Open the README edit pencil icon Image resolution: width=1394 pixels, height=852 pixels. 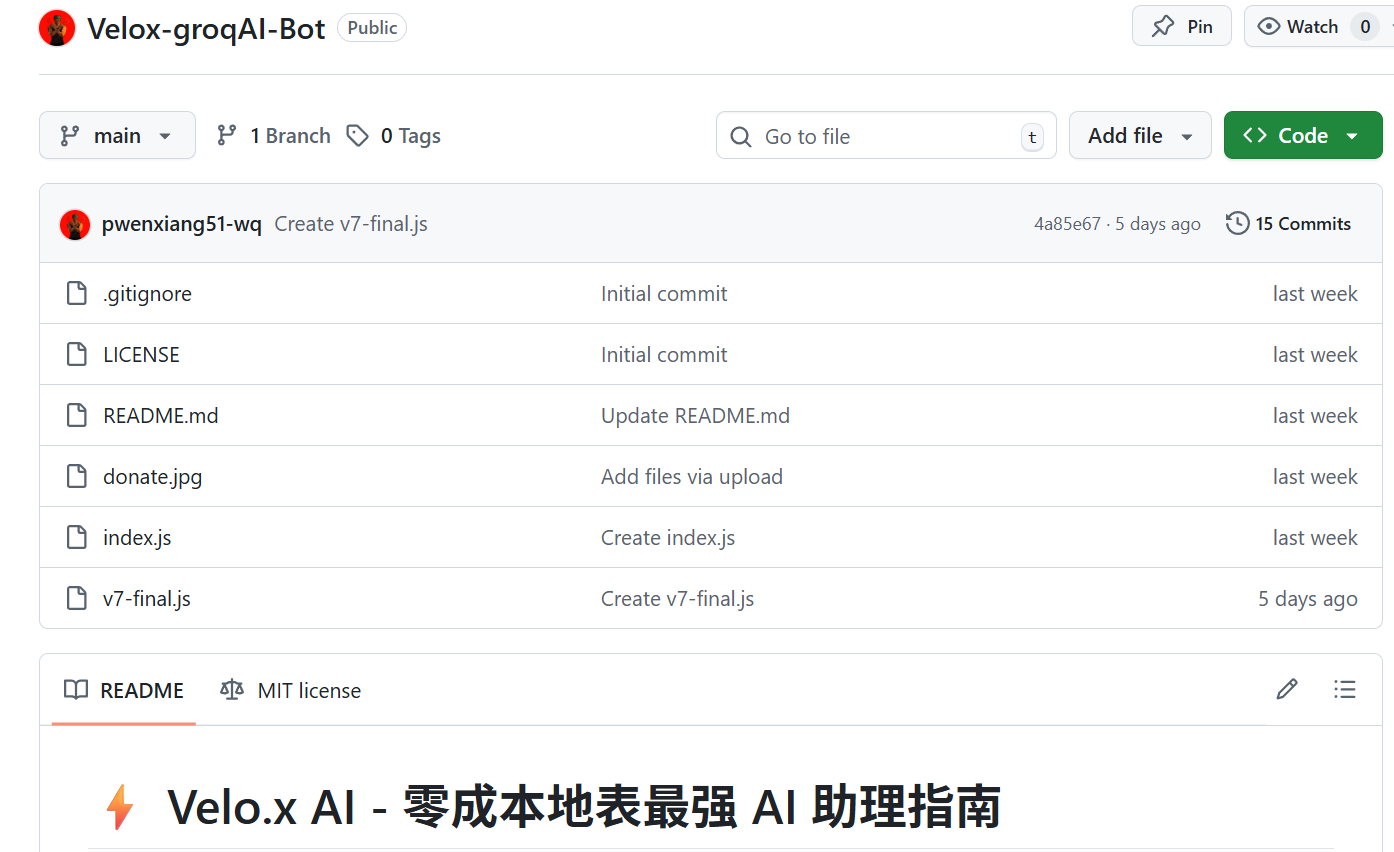(x=1286, y=689)
